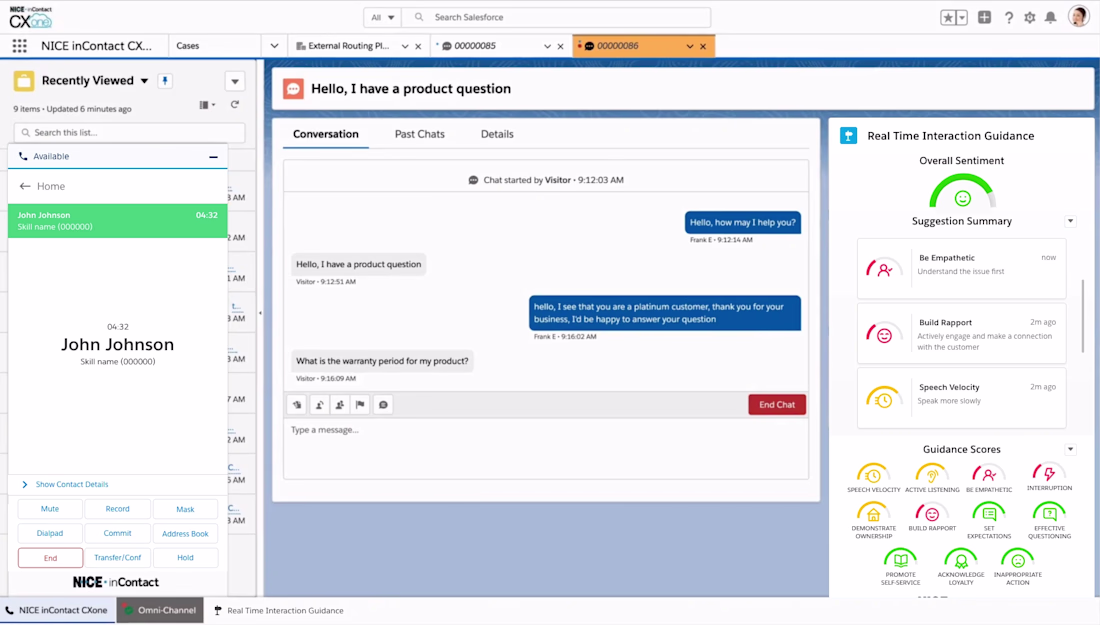Viewport: 1100px width, 625px height.
Task: Close the 00000086 tab
Action: (703, 46)
